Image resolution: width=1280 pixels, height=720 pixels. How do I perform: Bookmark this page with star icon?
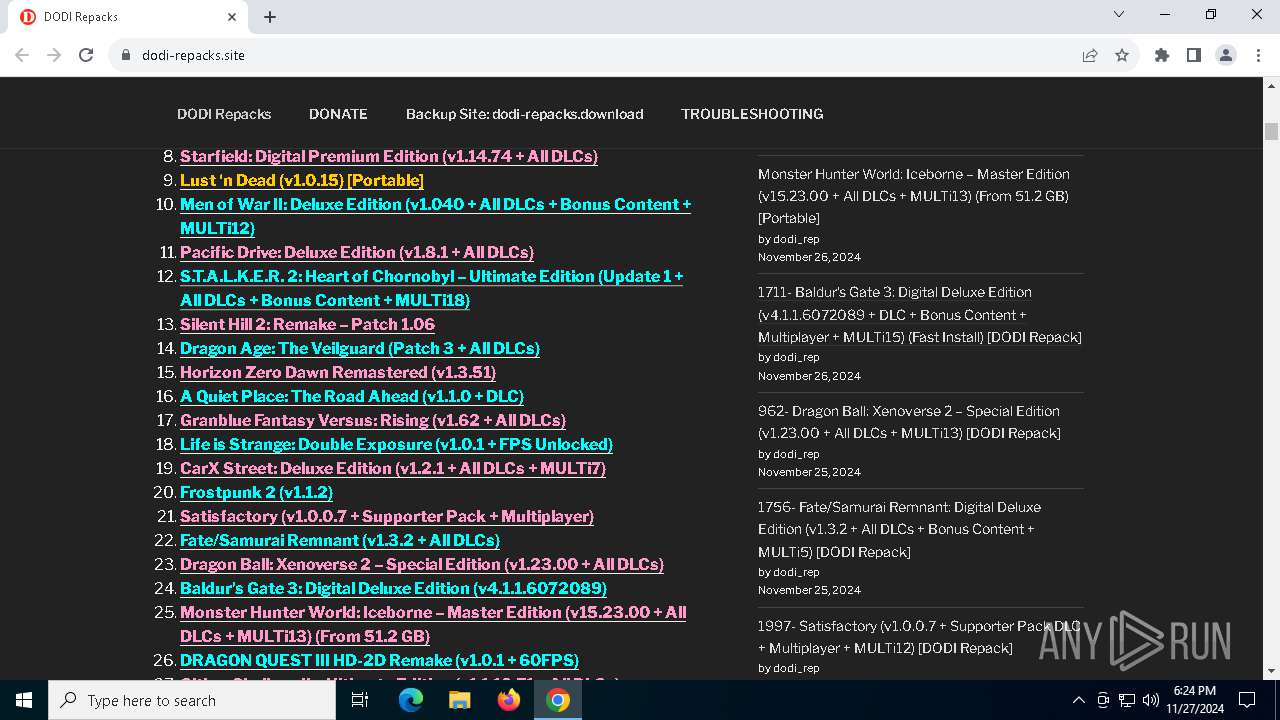coord(1122,55)
